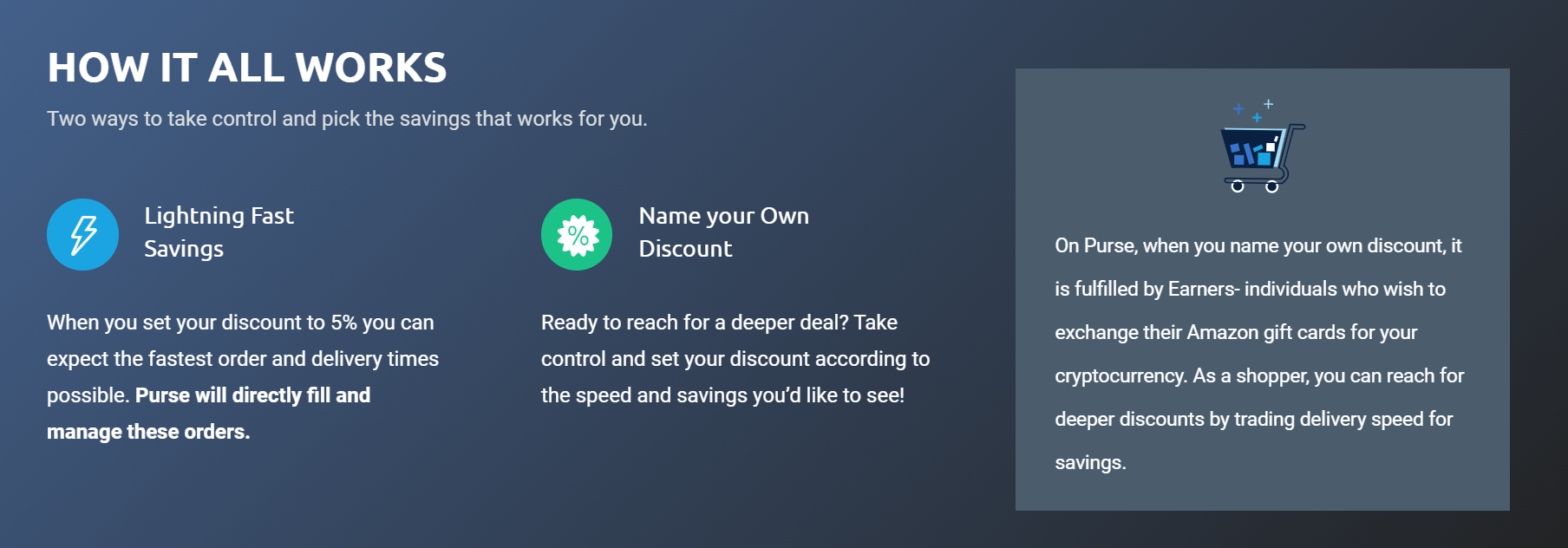The image size is (1568, 548).
Task: Click the blue lightning bolt icon
Action: [82, 234]
